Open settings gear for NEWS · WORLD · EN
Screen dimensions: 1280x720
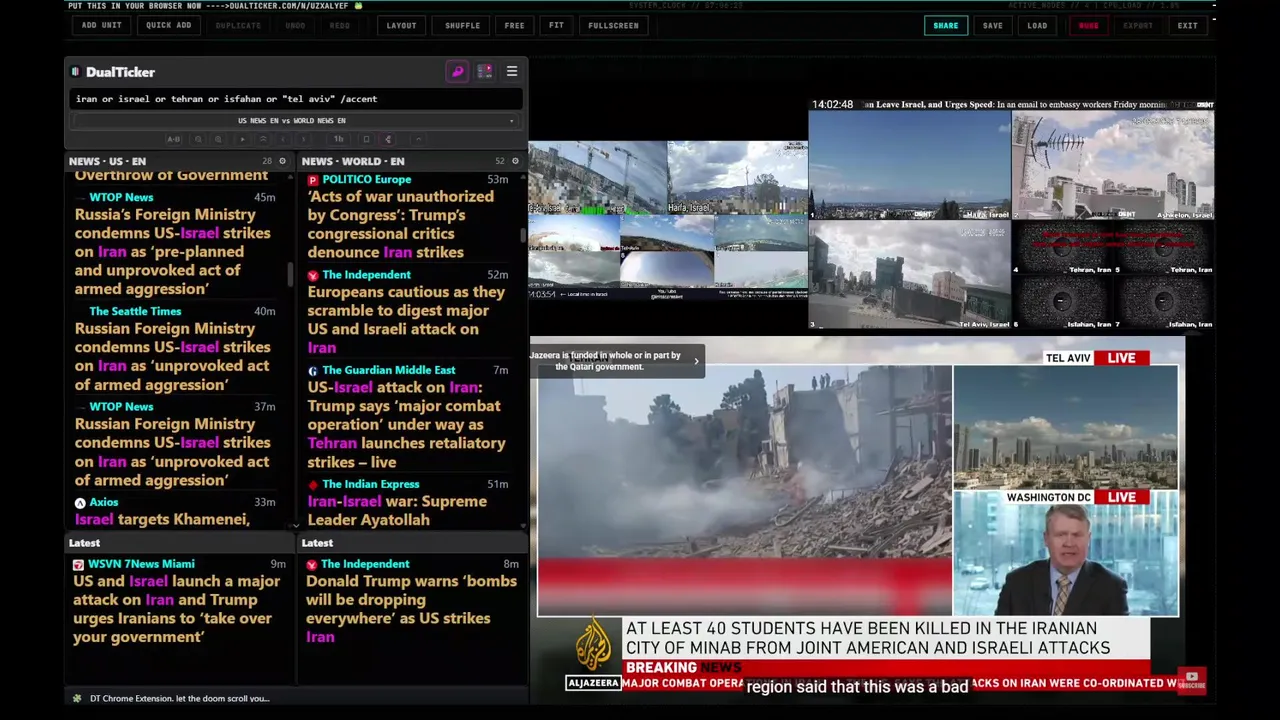[x=515, y=161]
